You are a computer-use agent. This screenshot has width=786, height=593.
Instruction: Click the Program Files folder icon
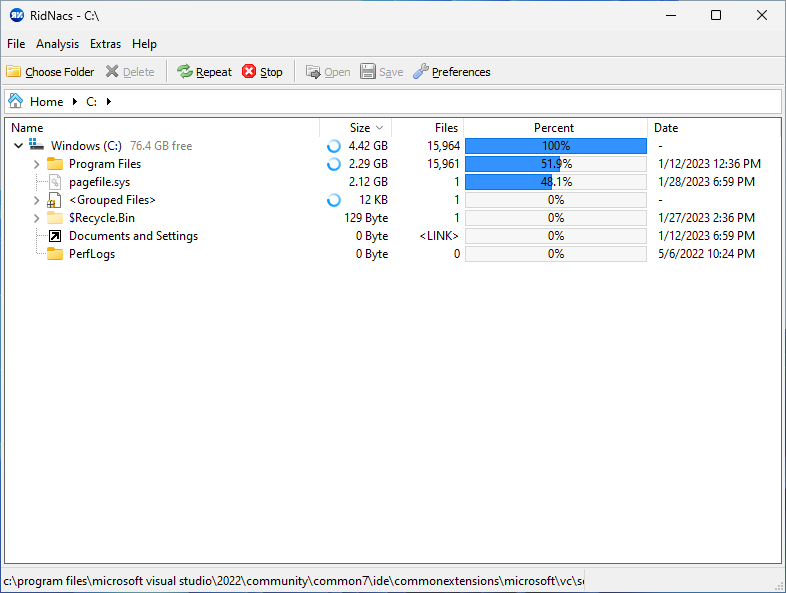[55, 164]
